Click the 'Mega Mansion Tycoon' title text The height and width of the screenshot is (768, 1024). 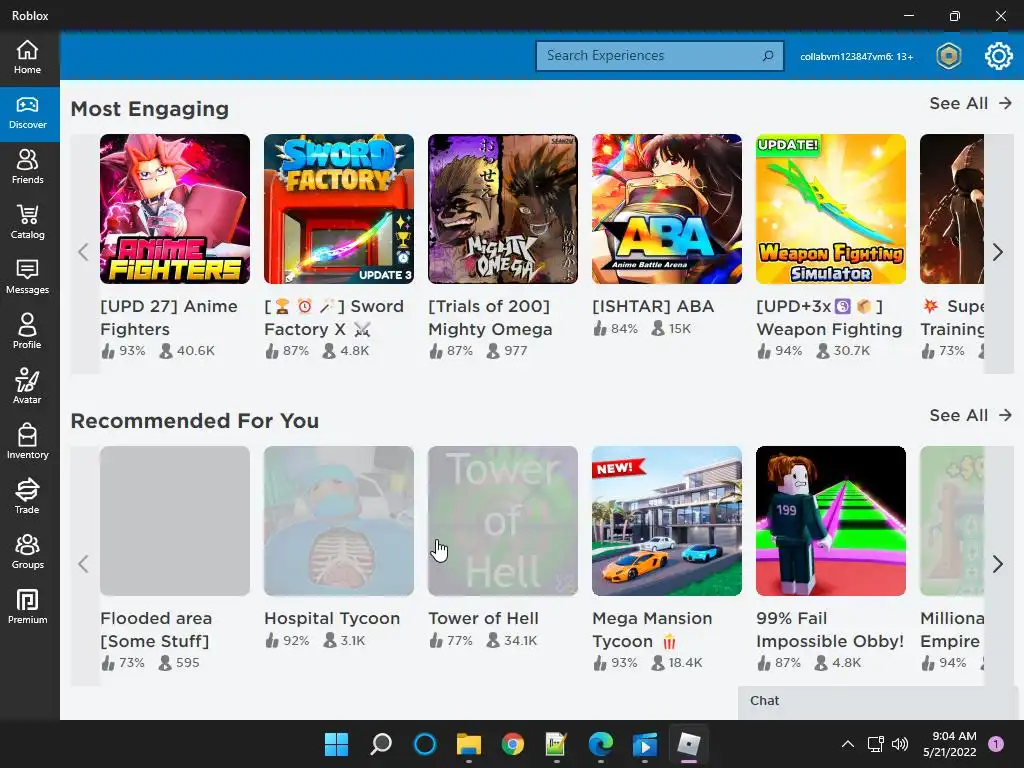(x=652, y=630)
